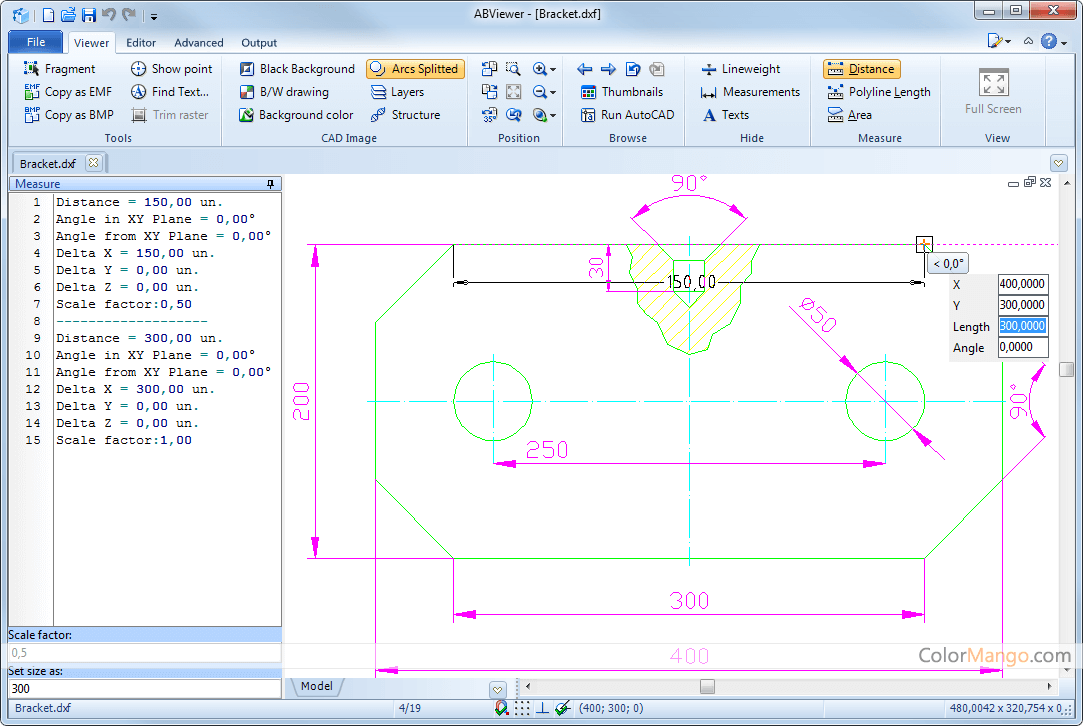Disable the Distance measure mode
This screenshot has height=726, width=1083.
click(x=862, y=69)
